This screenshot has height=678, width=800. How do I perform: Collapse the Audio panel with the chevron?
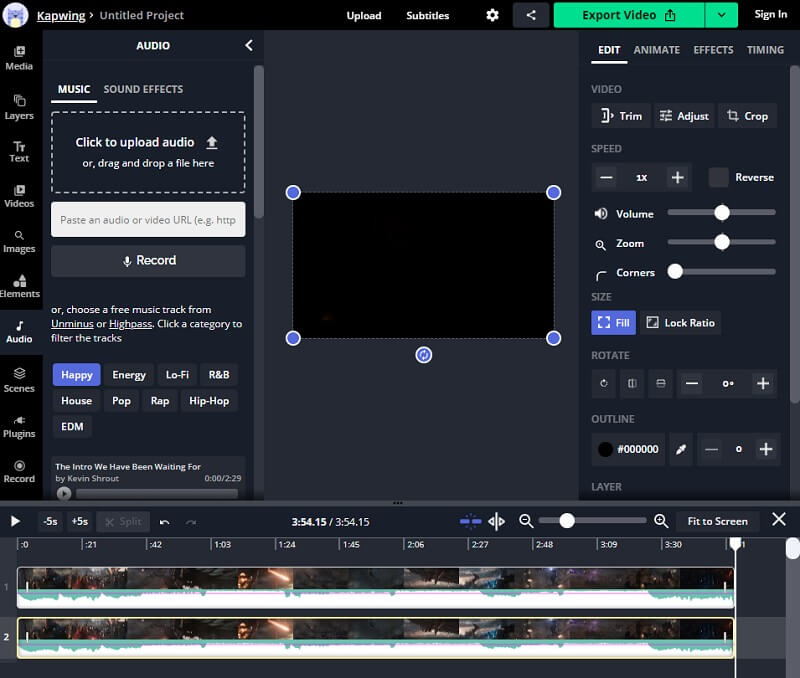pyautogui.click(x=249, y=45)
